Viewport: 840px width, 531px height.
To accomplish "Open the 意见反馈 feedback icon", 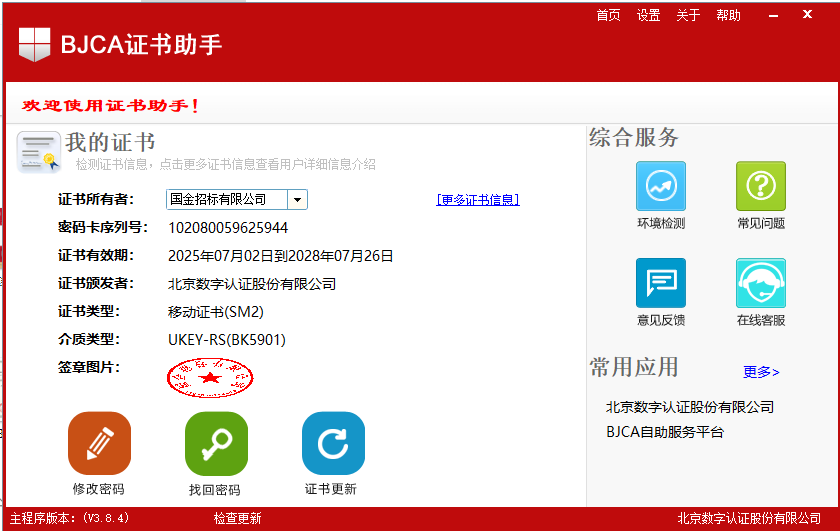I will tap(661, 283).
